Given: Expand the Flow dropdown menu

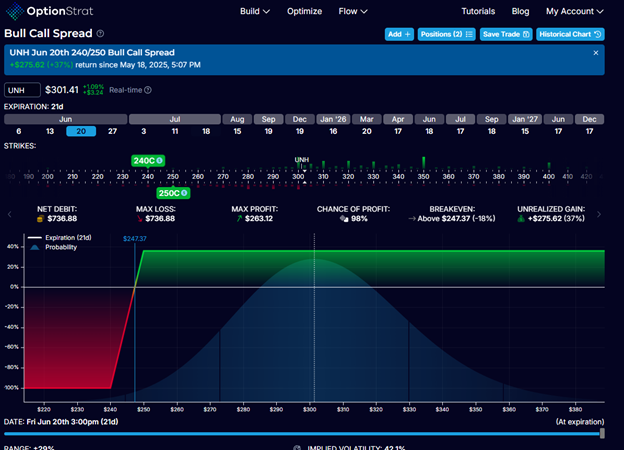Looking at the screenshot, I should (x=353, y=11).
